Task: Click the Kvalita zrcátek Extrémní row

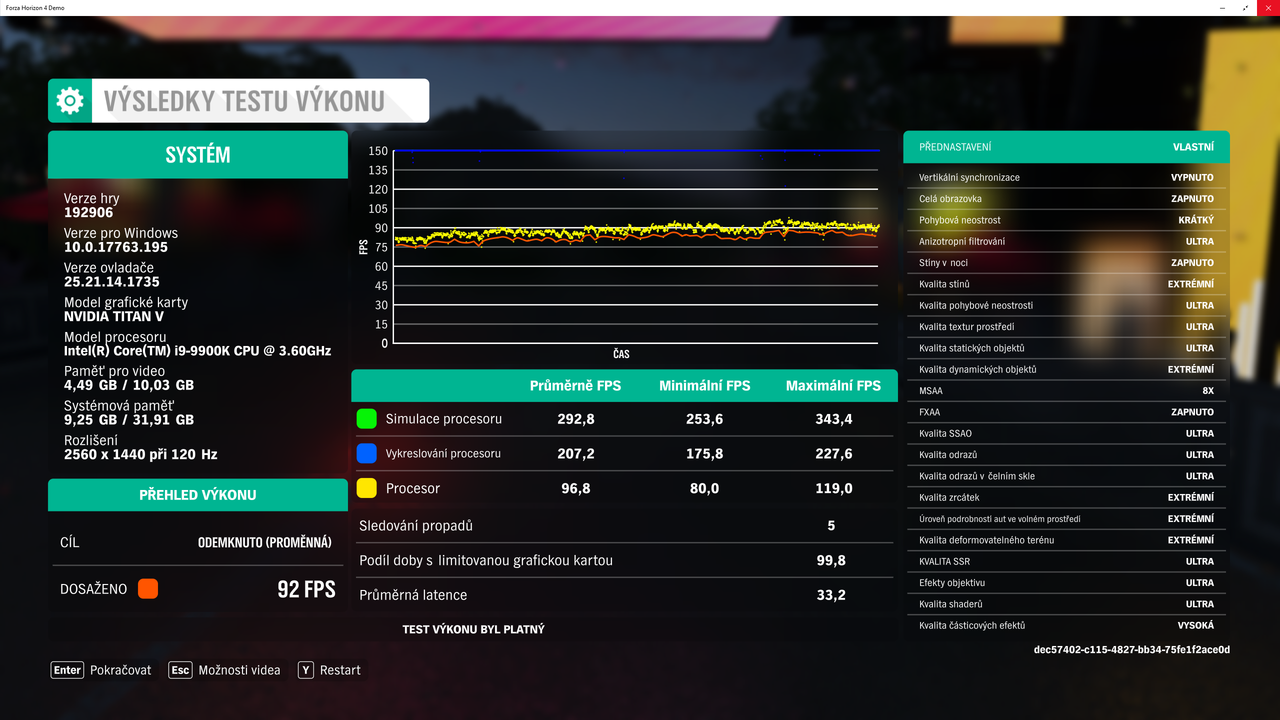Action: click(x=1066, y=497)
